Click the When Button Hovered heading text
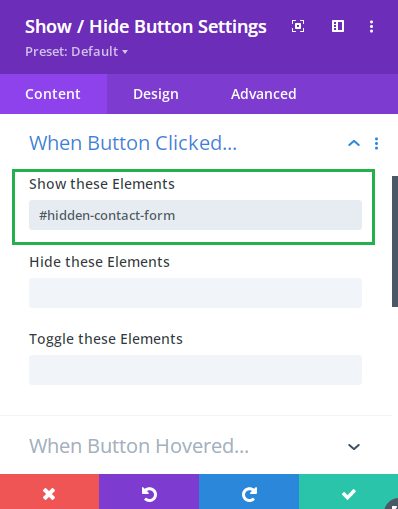 pos(139,446)
